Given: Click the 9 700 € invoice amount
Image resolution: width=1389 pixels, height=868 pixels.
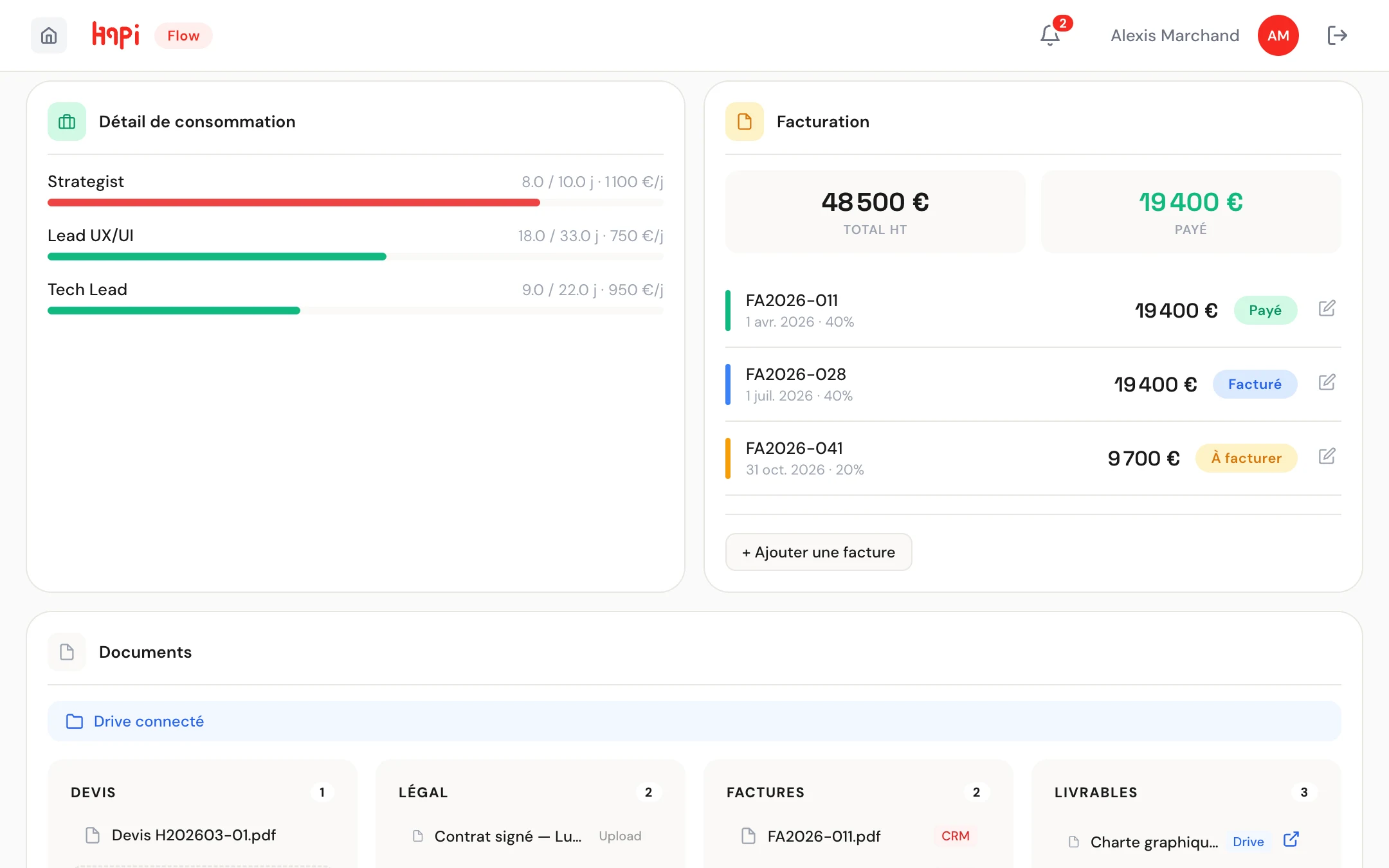Looking at the screenshot, I should coord(1143,458).
